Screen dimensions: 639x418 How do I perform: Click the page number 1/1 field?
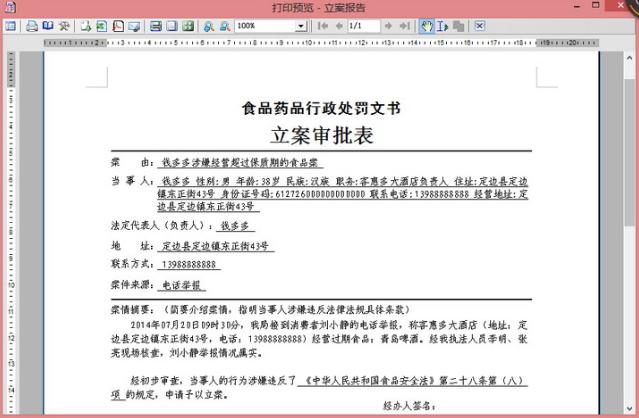[362, 26]
